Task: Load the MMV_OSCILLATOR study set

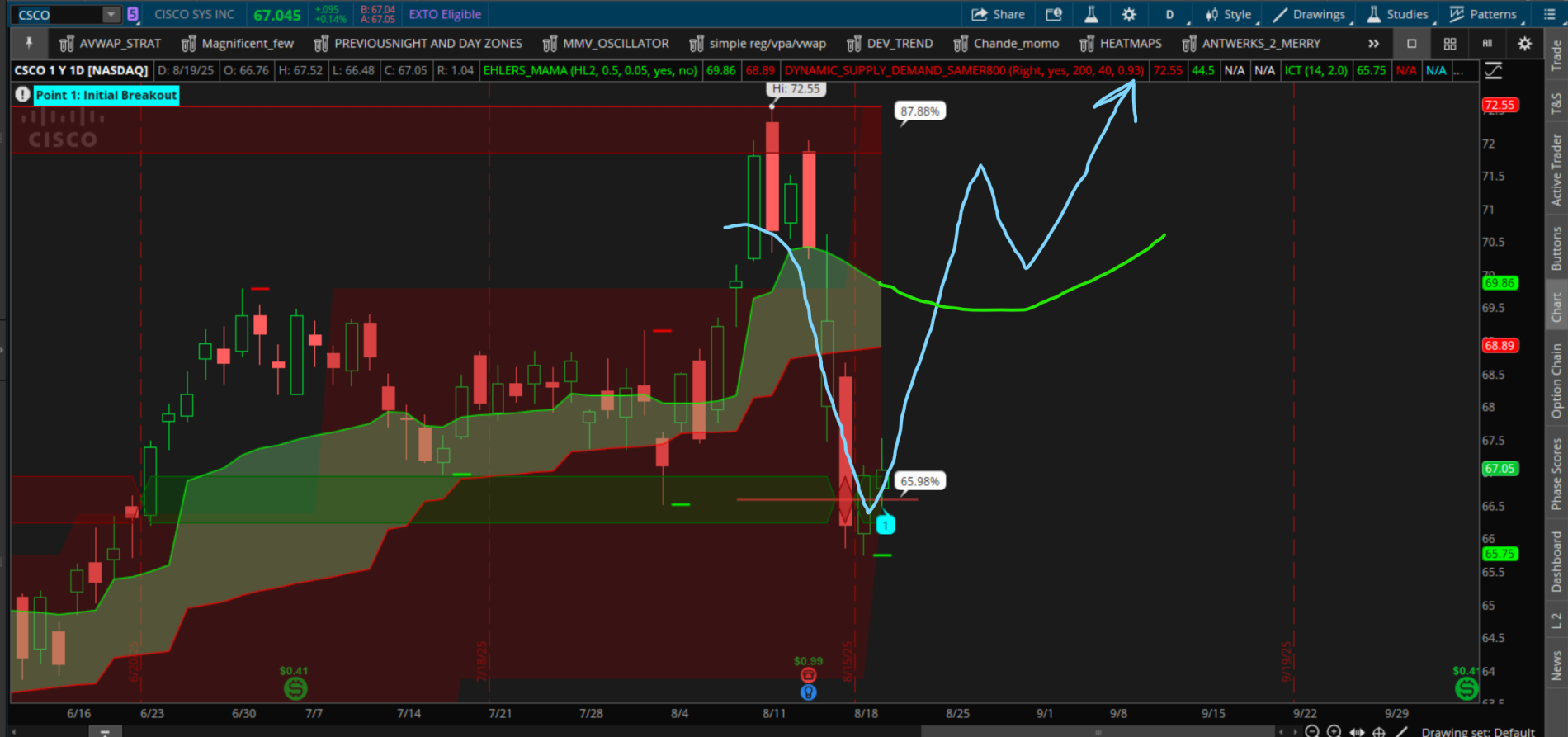Action: [x=606, y=44]
